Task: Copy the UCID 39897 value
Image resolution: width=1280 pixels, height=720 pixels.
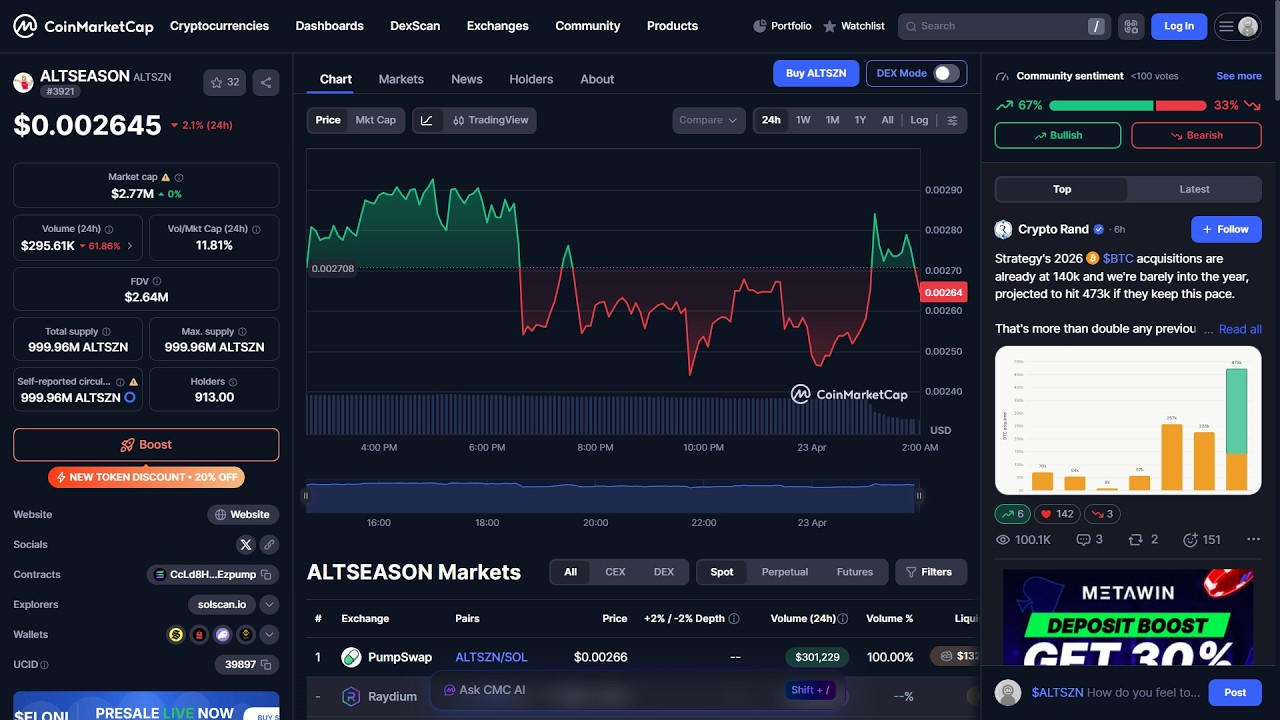Action: click(266, 664)
